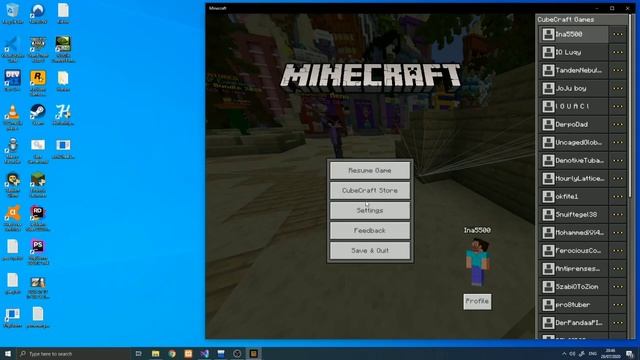Open File Explorer from the taskbar
Viewport: 640px width, 360px height.
coord(156,353)
